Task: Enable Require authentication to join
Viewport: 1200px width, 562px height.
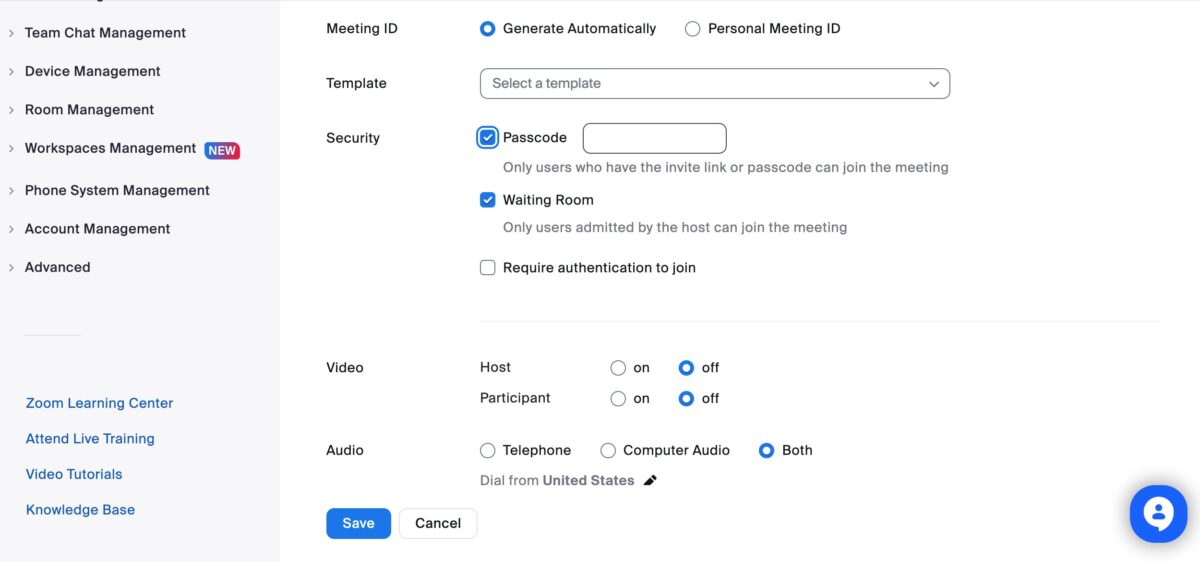Action: [x=488, y=268]
